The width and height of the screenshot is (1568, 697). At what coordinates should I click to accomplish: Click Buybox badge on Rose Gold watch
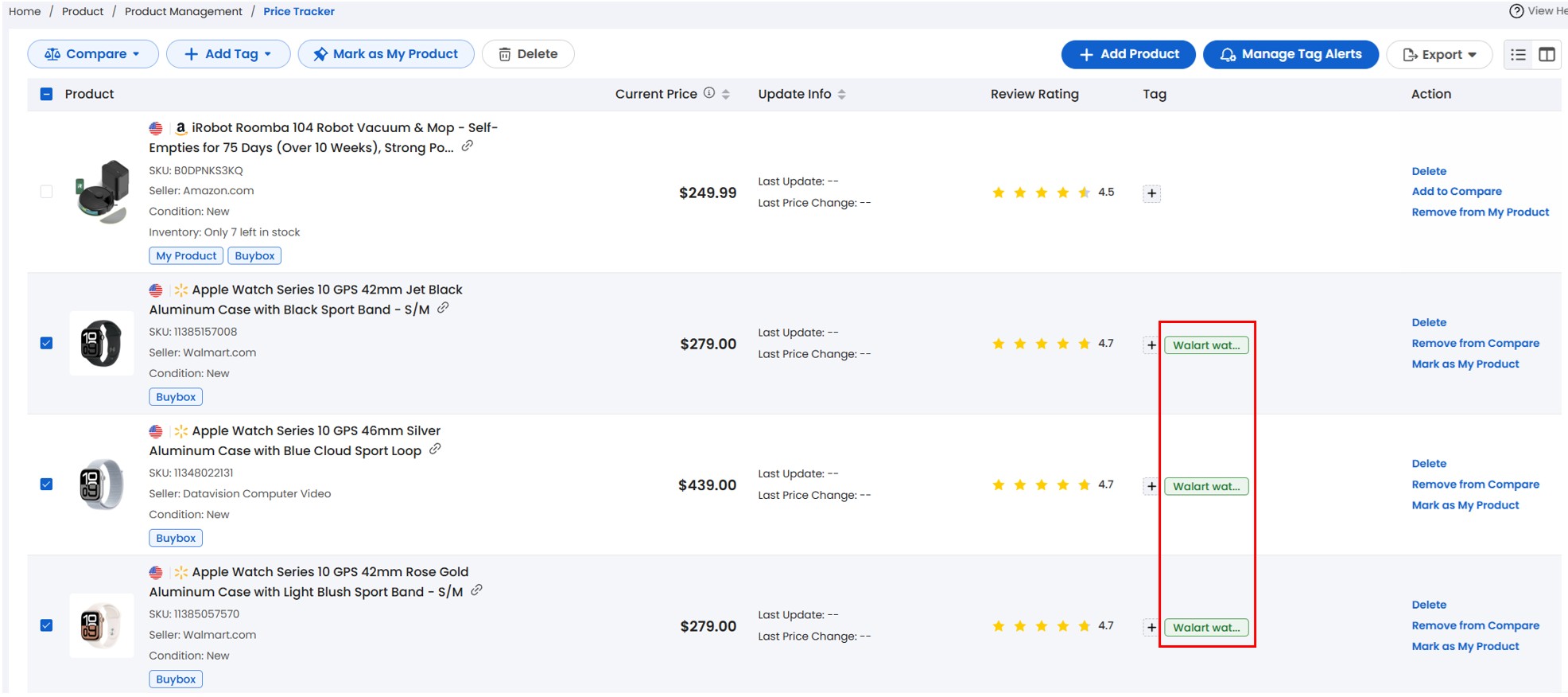coord(176,679)
